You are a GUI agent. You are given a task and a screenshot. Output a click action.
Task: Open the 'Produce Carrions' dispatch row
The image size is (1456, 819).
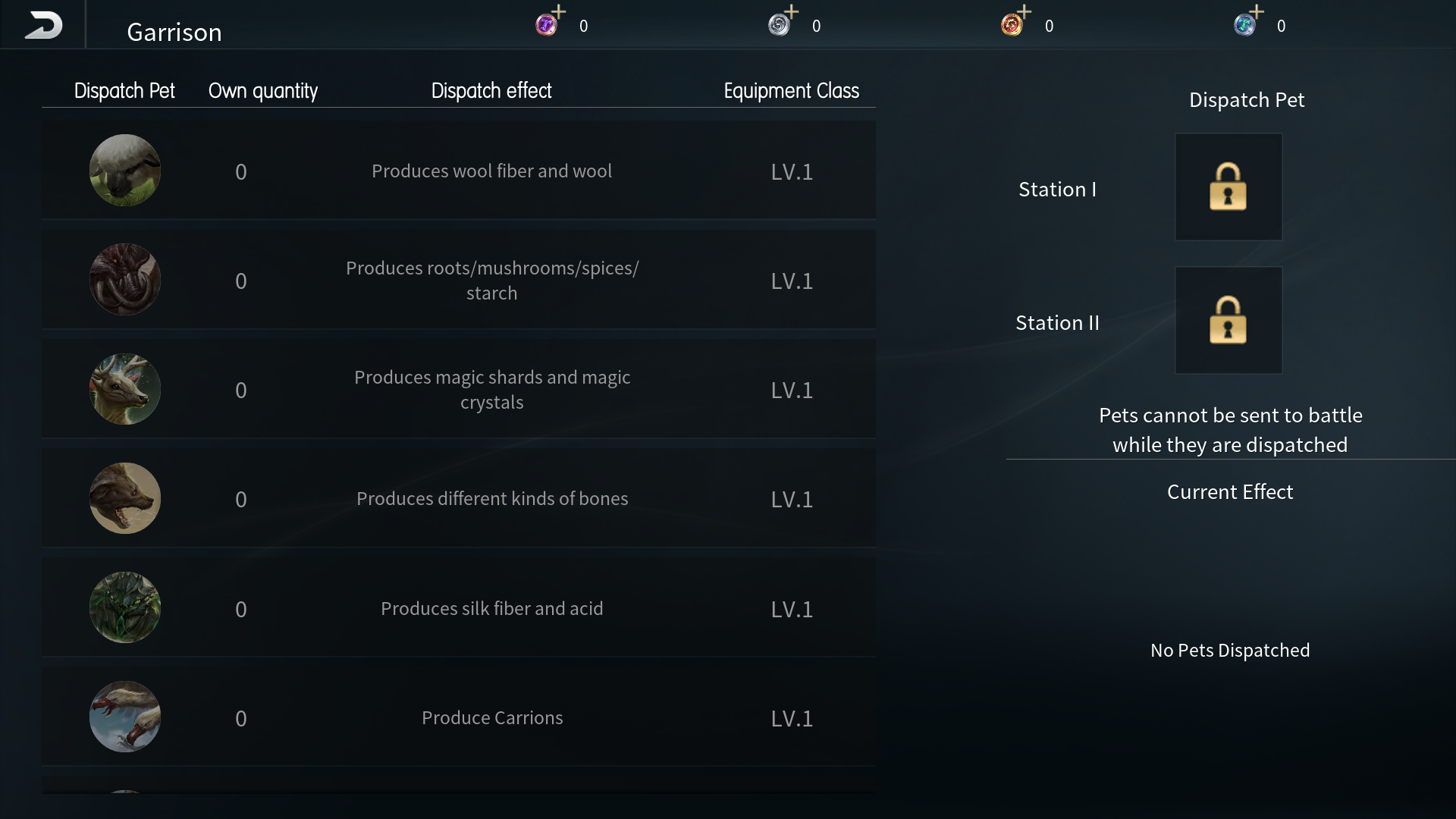(459, 717)
